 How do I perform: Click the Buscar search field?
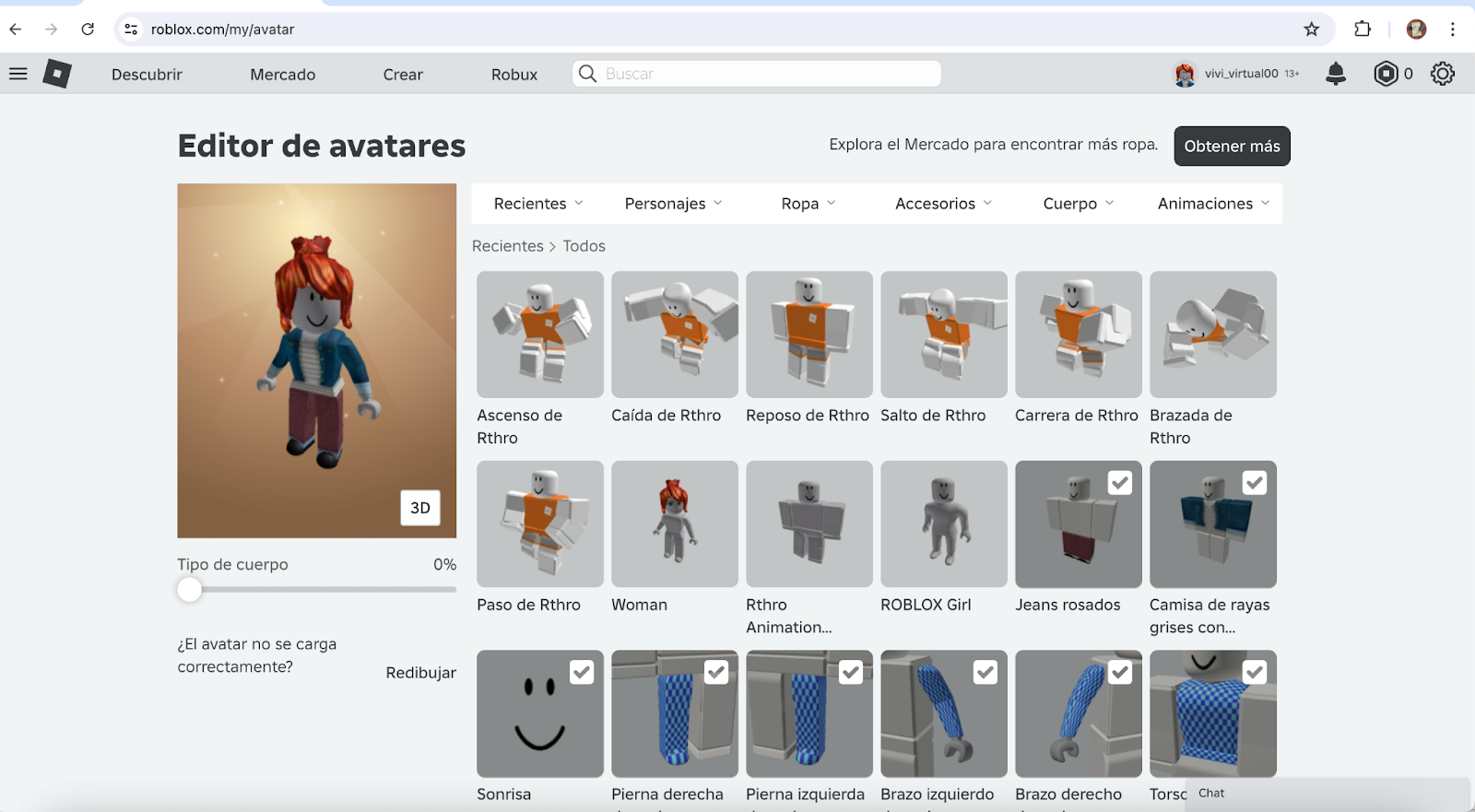tap(756, 74)
